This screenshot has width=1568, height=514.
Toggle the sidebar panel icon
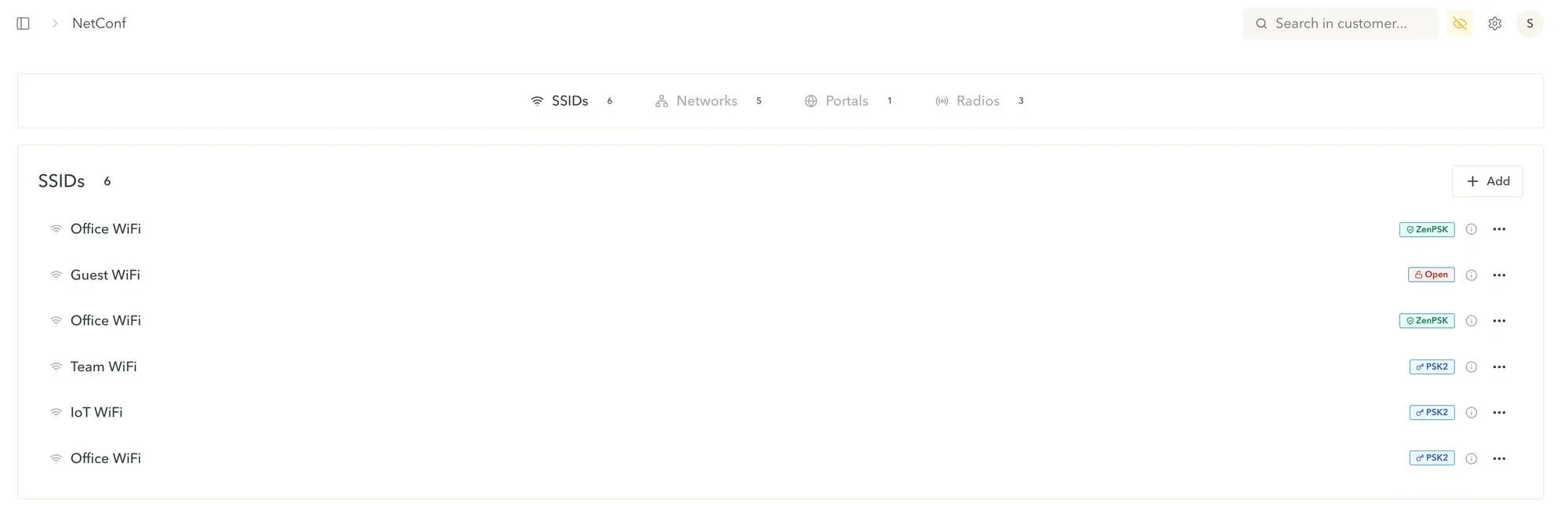pyautogui.click(x=24, y=24)
